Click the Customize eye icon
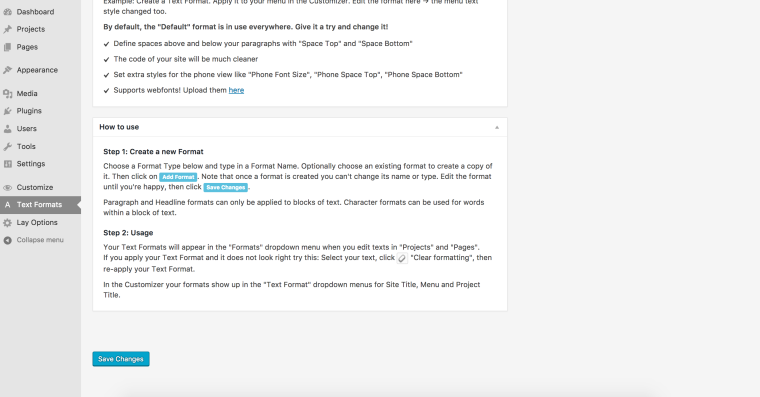The height and width of the screenshot is (397, 760). click(x=7, y=188)
